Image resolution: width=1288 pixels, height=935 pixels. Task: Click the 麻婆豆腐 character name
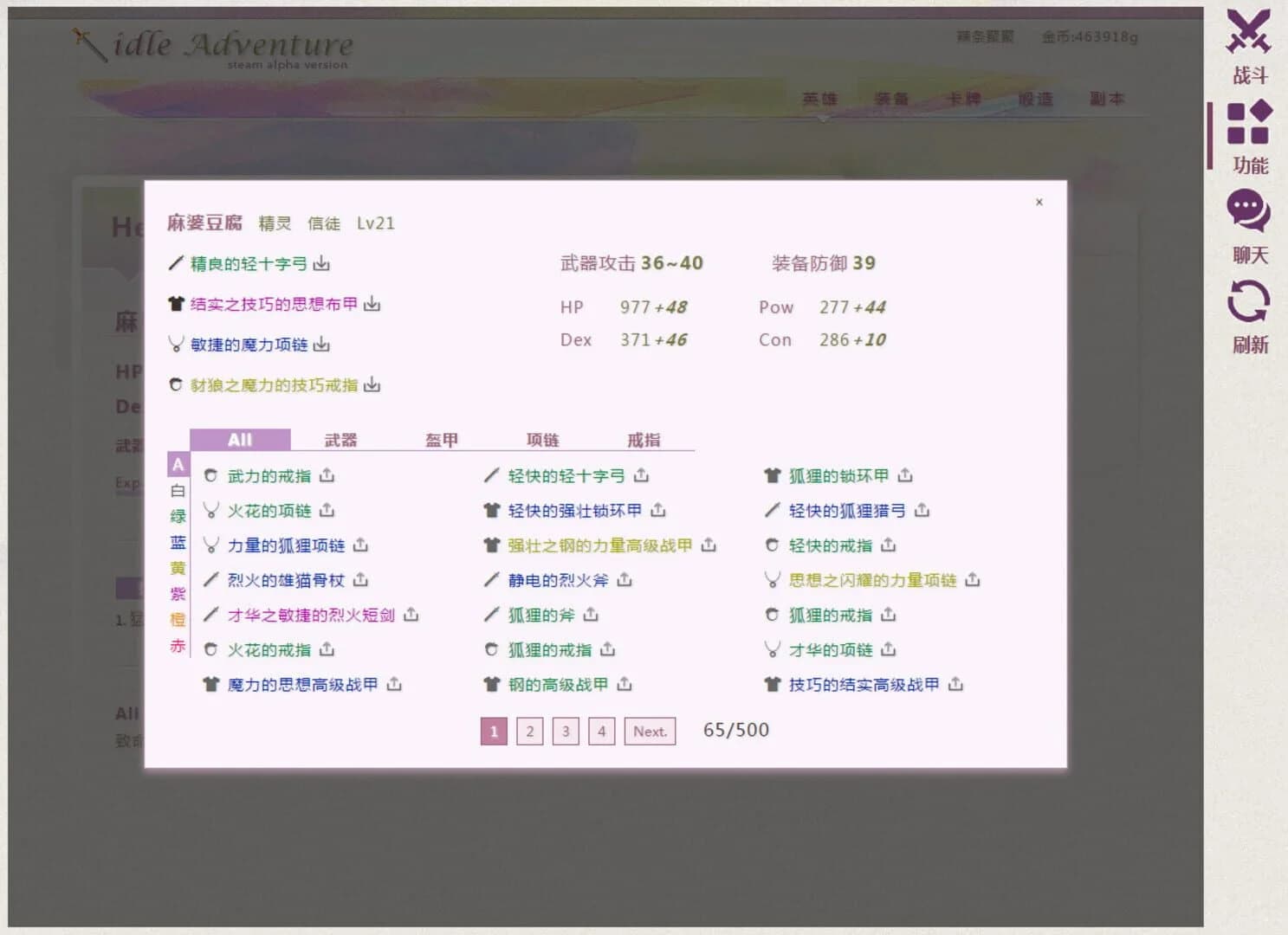(206, 223)
